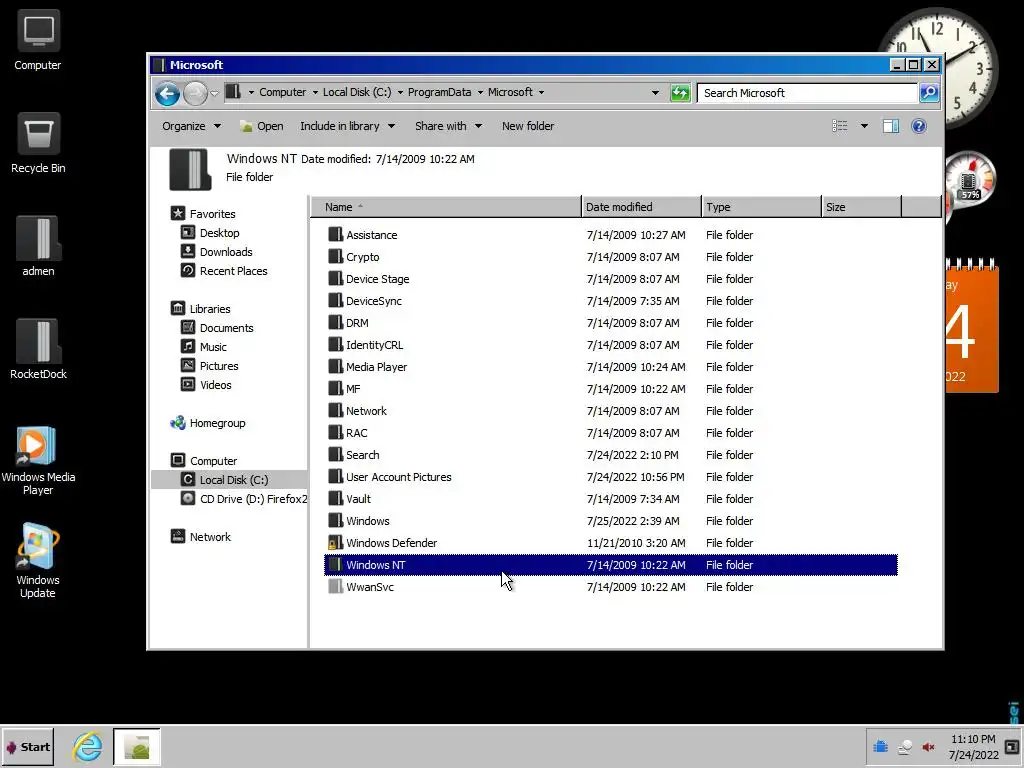
Task: Click Open in the toolbar
Action: click(261, 126)
